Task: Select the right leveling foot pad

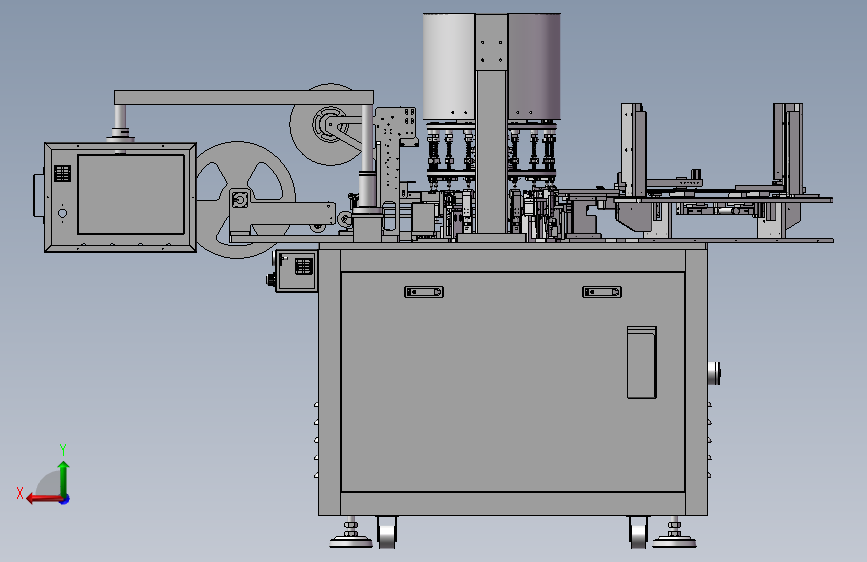Action: (674, 540)
